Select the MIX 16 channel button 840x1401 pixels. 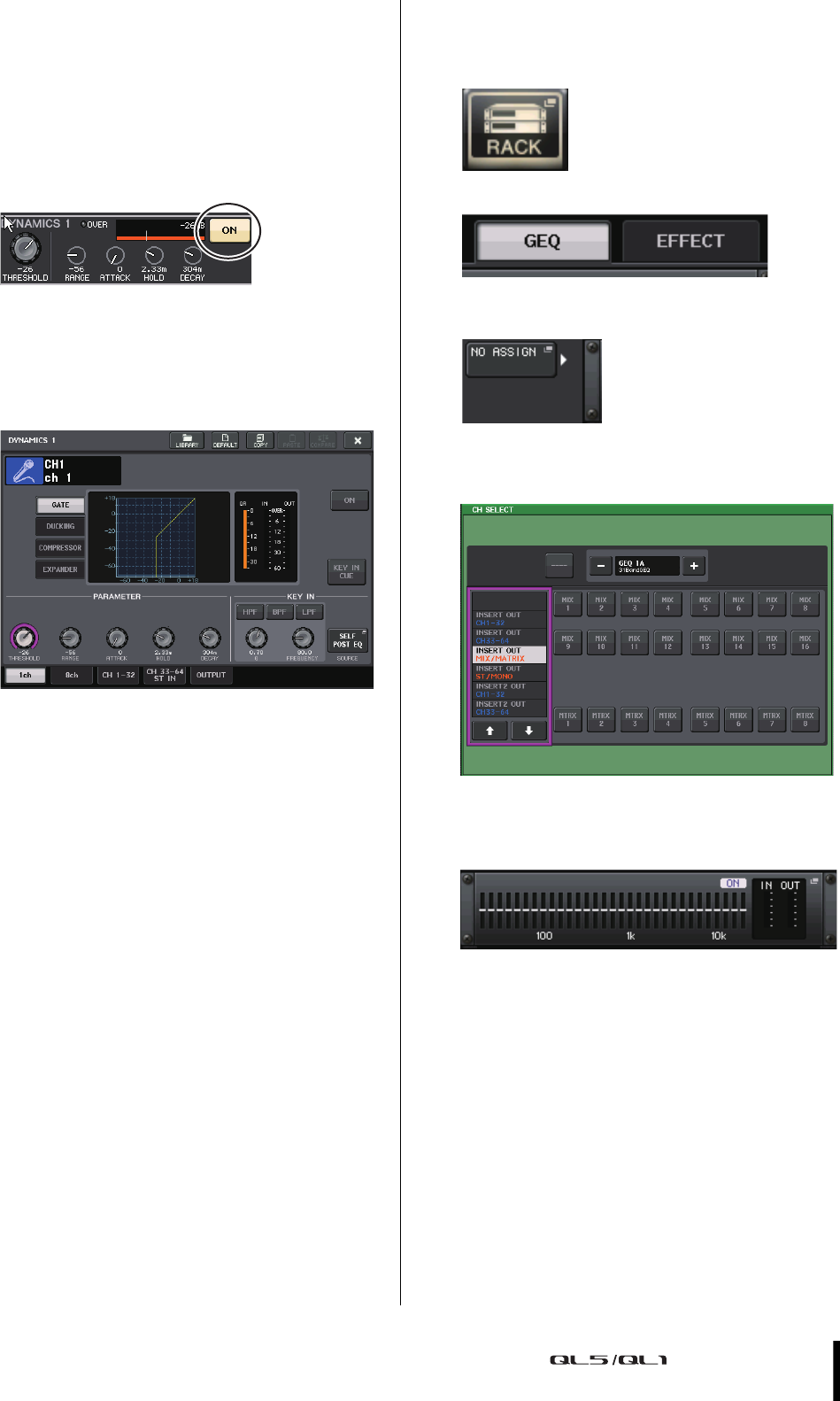[805, 642]
